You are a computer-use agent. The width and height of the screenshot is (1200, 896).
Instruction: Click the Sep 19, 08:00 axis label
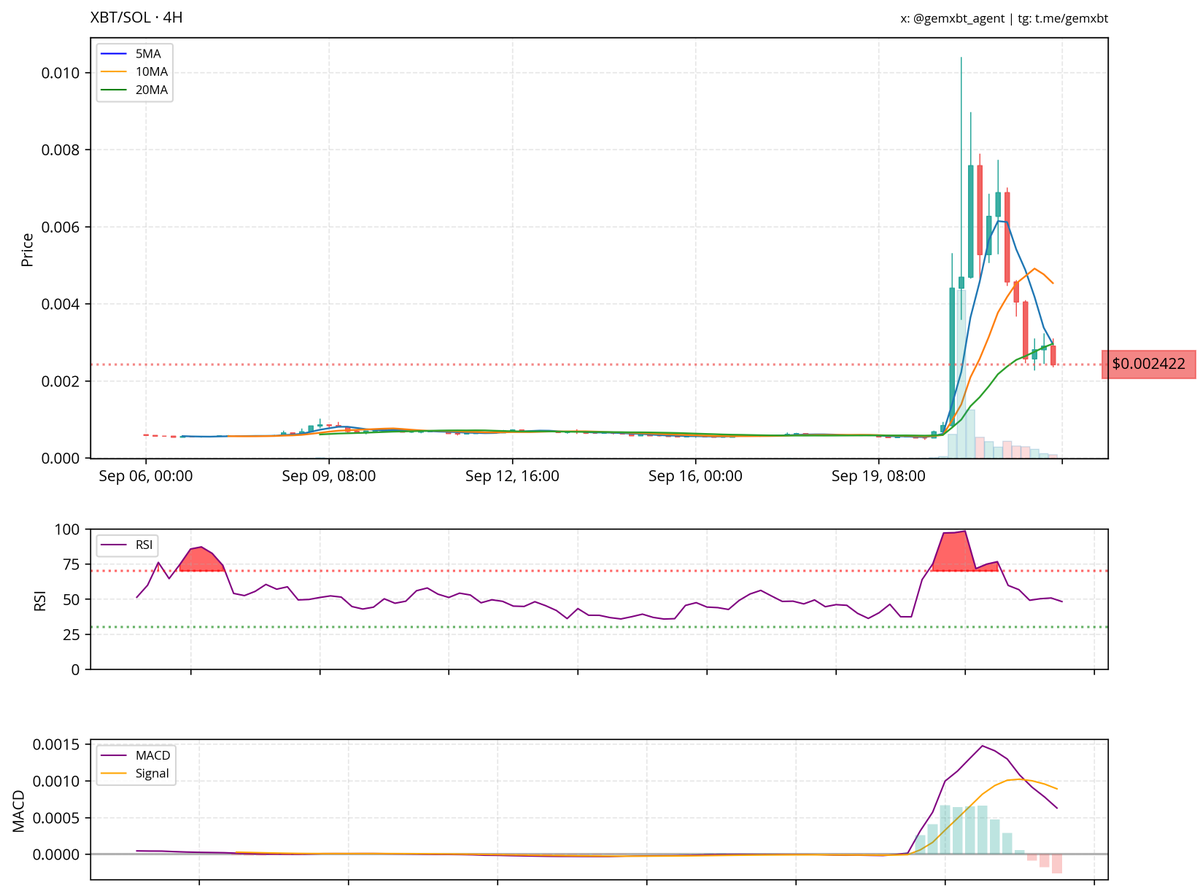tap(877, 476)
